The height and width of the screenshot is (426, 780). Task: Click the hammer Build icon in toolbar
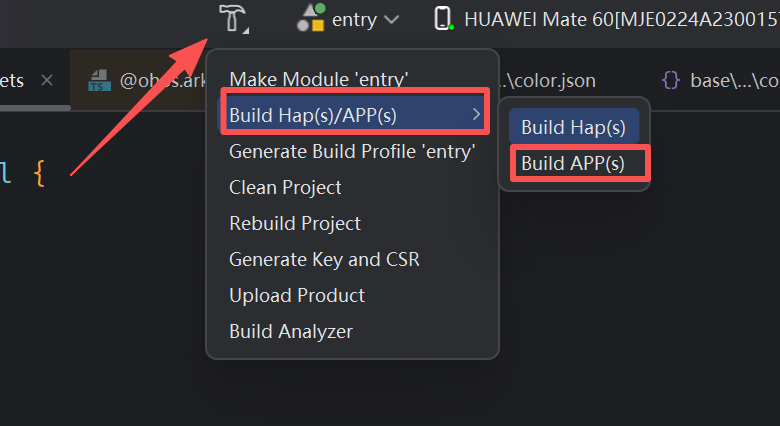(x=232, y=17)
